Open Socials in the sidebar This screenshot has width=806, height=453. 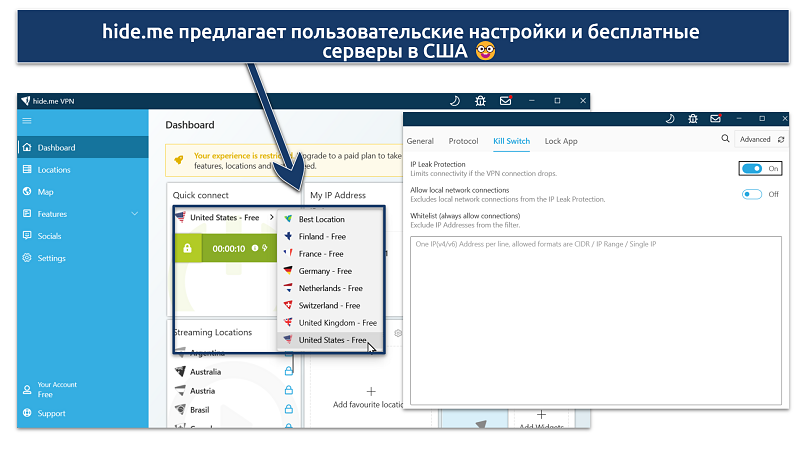tap(49, 236)
